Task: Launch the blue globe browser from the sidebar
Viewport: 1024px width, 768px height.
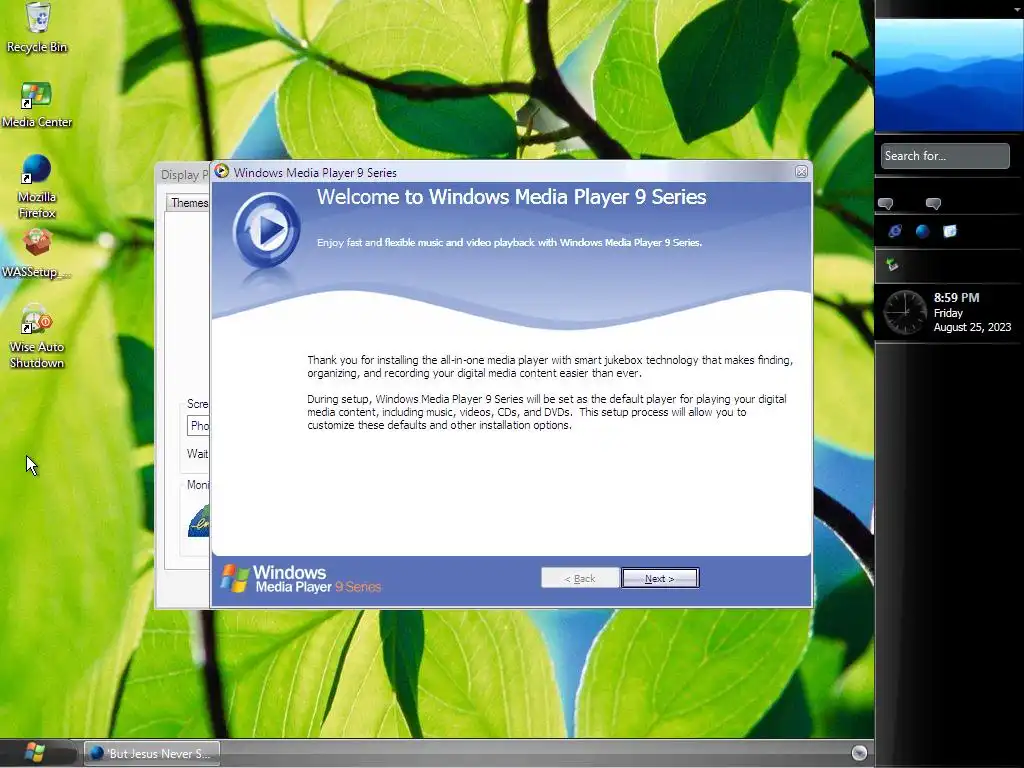Action: pyautogui.click(x=923, y=231)
